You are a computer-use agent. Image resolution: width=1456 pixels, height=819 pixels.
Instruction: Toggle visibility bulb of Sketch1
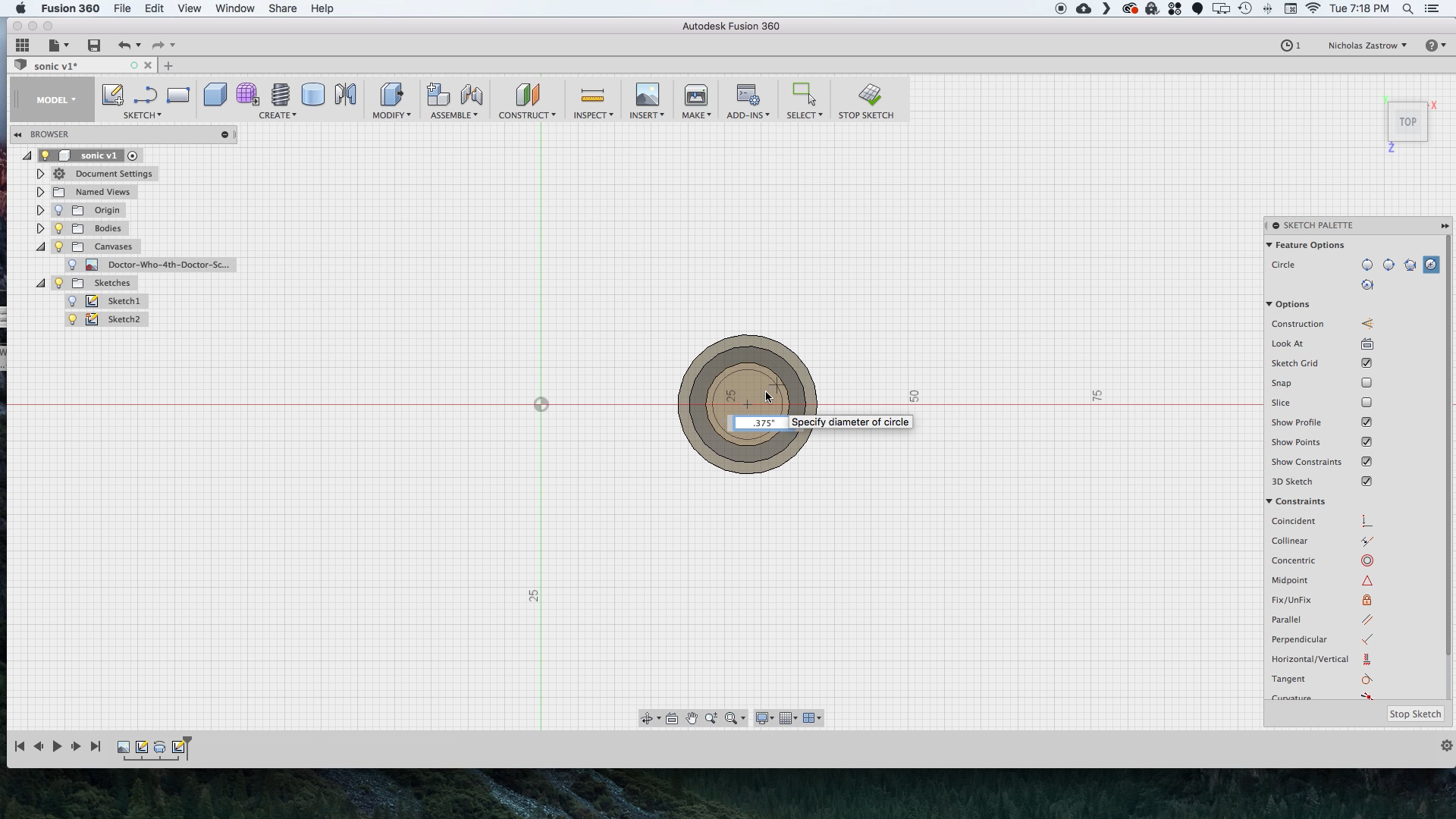[x=73, y=301]
